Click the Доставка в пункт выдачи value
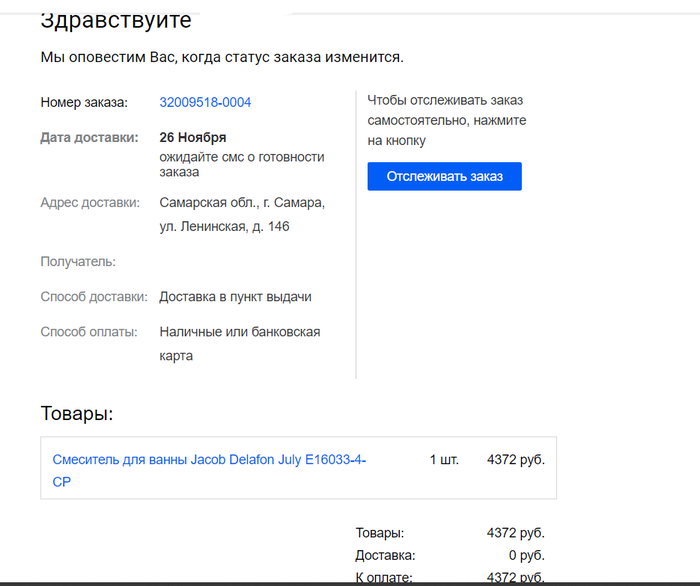Image resolution: width=700 pixels, height=586 pixels. click(x=235, y=297)
